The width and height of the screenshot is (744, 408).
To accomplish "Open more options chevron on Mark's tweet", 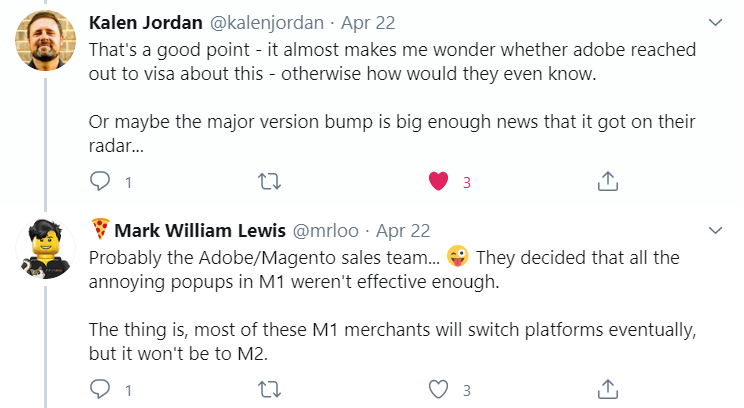I will pyautogui.click(x=715, y=231).
